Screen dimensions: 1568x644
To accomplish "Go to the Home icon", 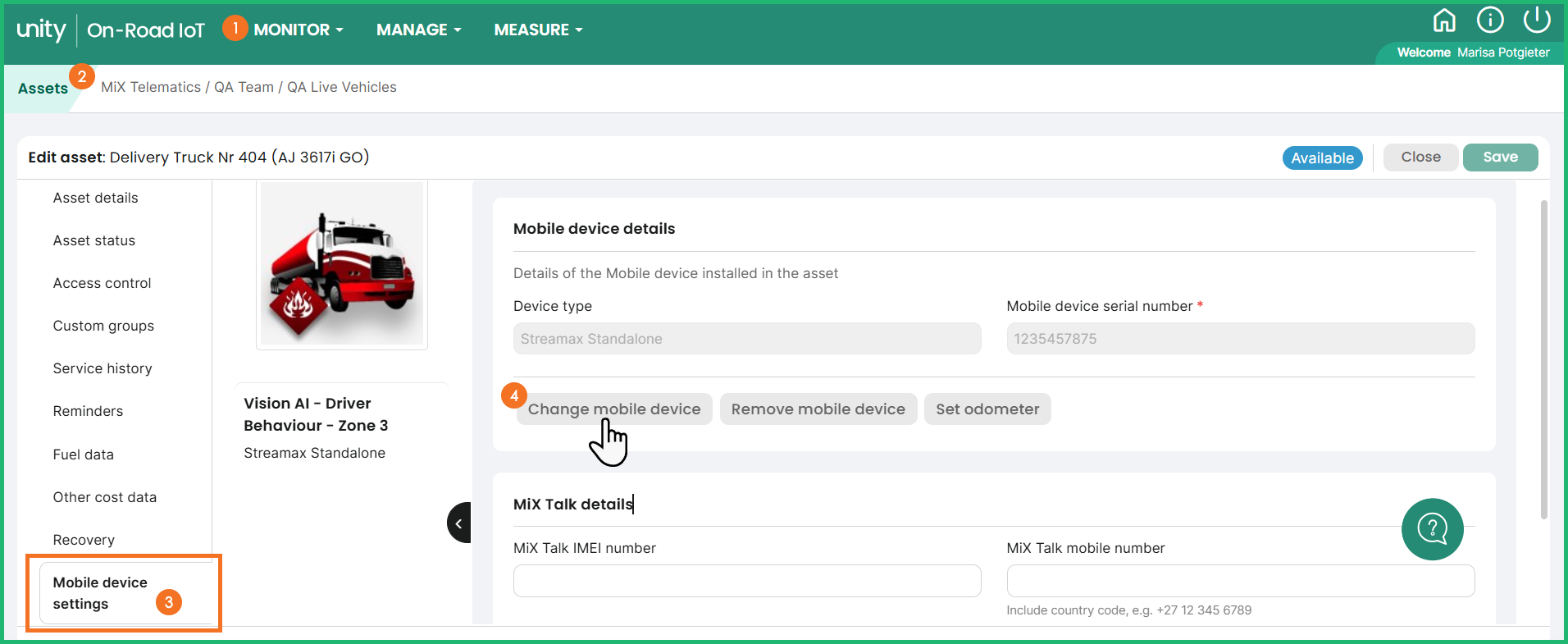I will click(1444, 20).
